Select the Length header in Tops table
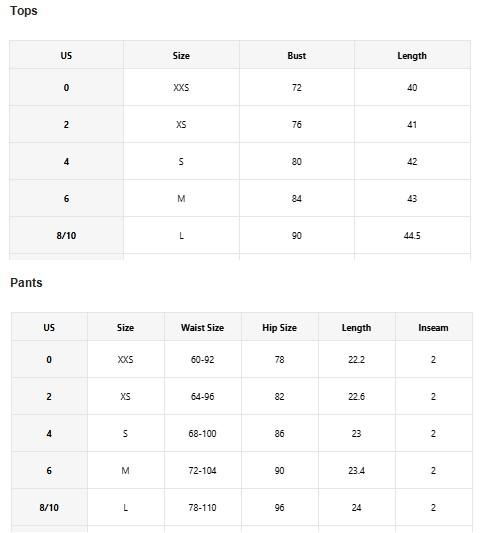The image size is (481, 533). (412, 55)
